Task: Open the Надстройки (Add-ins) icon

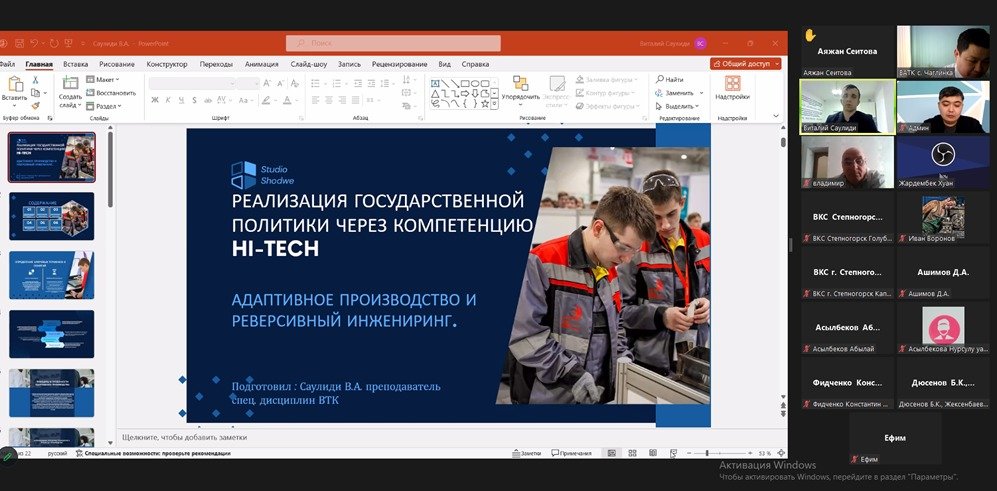Action: 732,85
